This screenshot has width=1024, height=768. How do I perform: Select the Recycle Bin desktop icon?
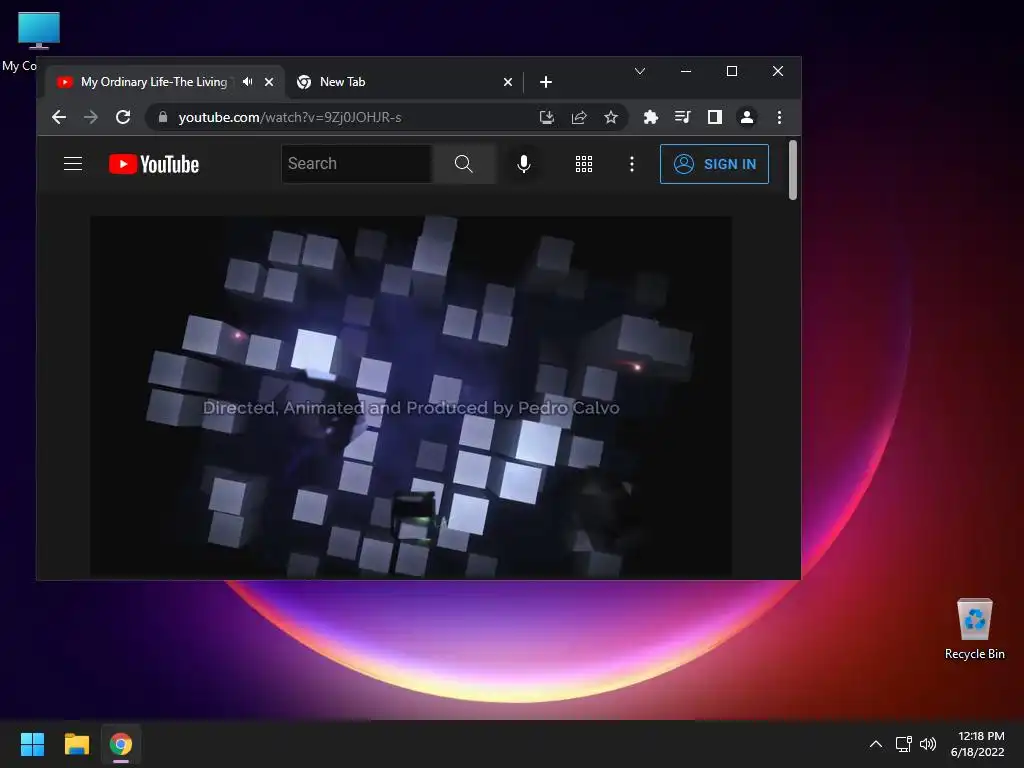tap(974, 630)
